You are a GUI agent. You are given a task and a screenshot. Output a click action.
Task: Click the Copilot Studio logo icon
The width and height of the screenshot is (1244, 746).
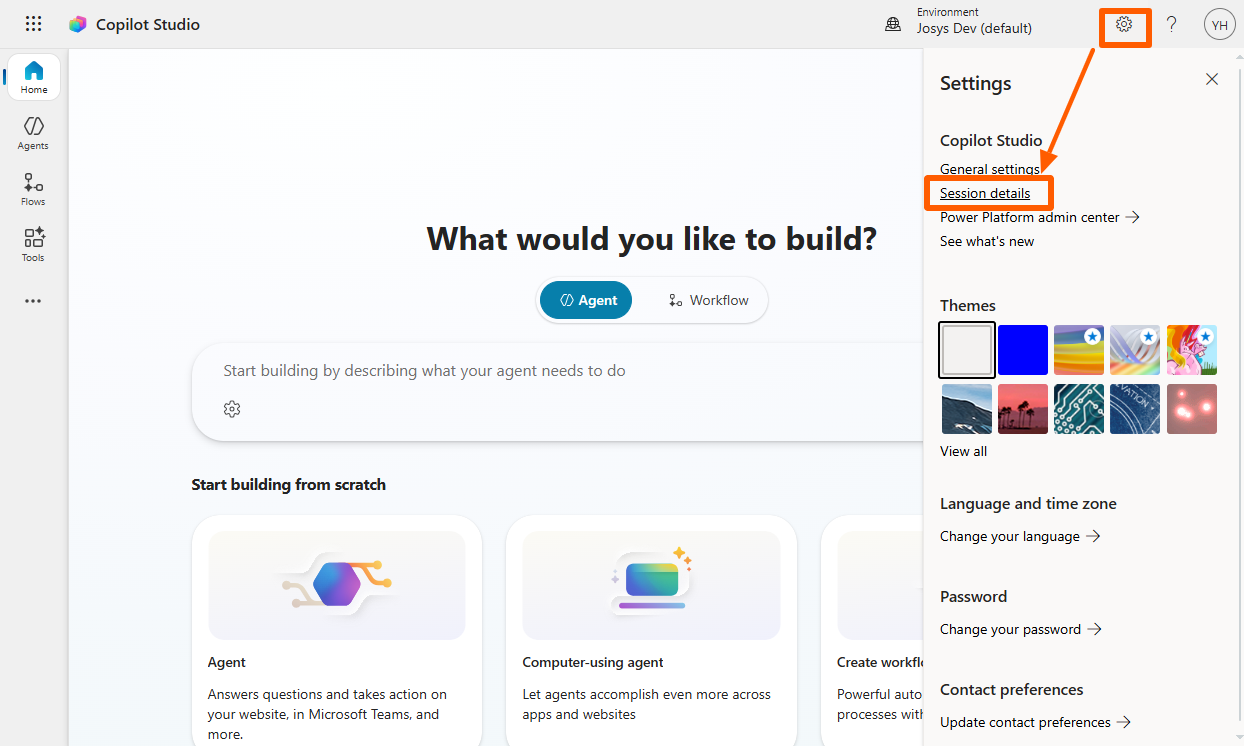click(77, 24)
